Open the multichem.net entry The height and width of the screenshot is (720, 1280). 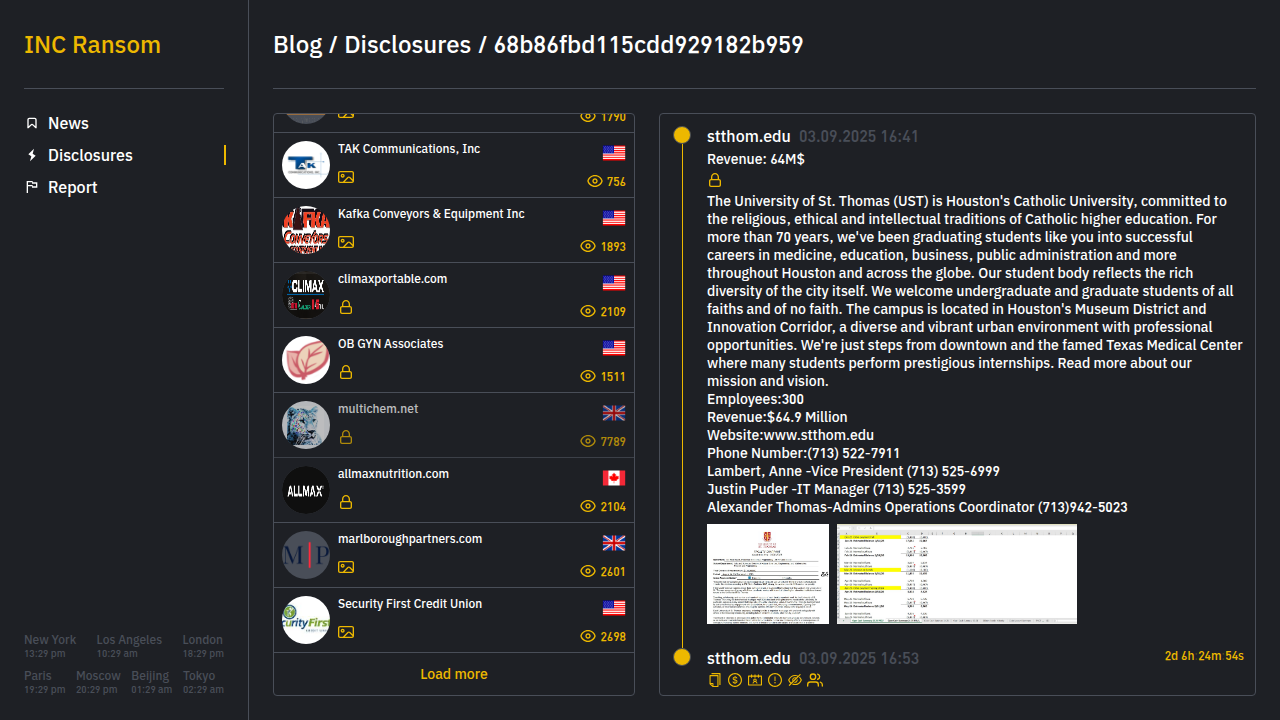coord(454,425)
